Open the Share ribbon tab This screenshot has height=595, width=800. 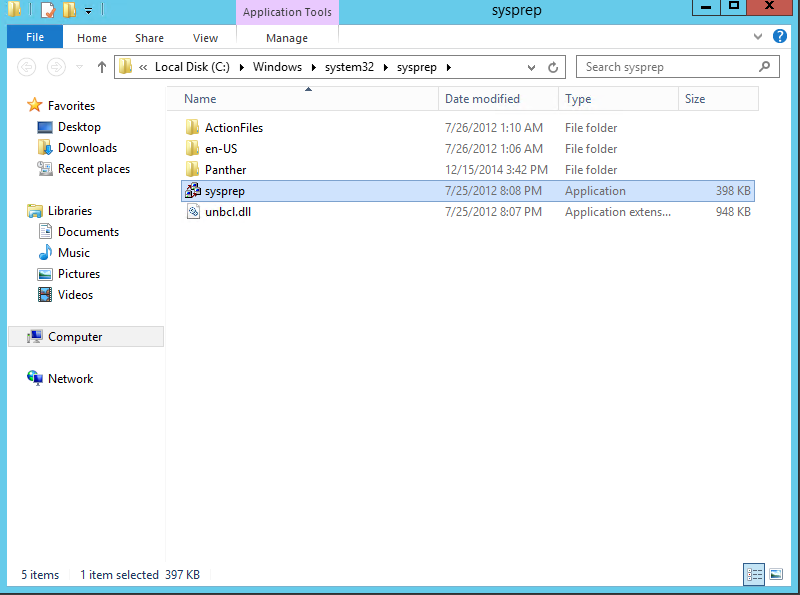(149, 38)
